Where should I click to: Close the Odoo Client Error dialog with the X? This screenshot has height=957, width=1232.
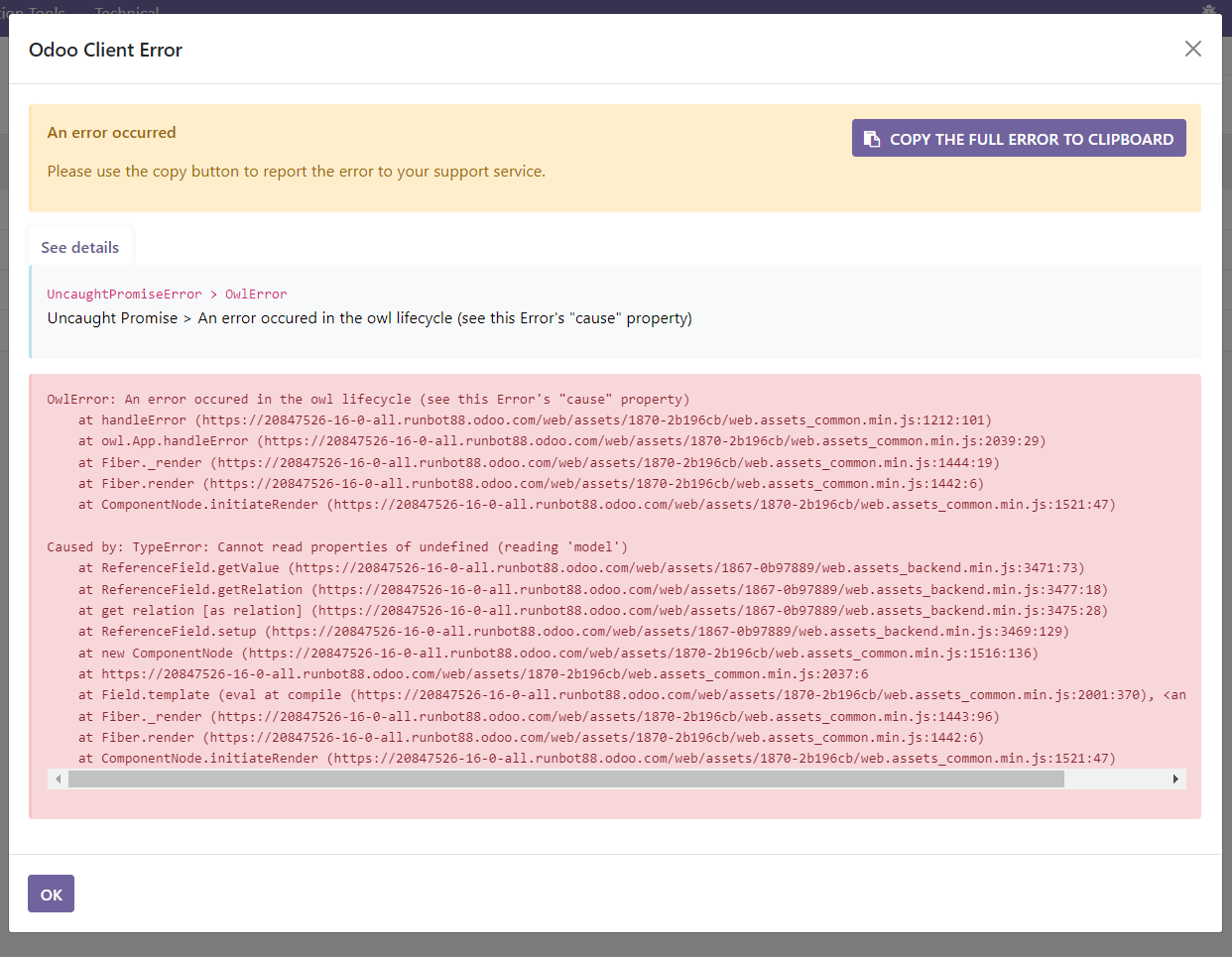point(1193,49)
